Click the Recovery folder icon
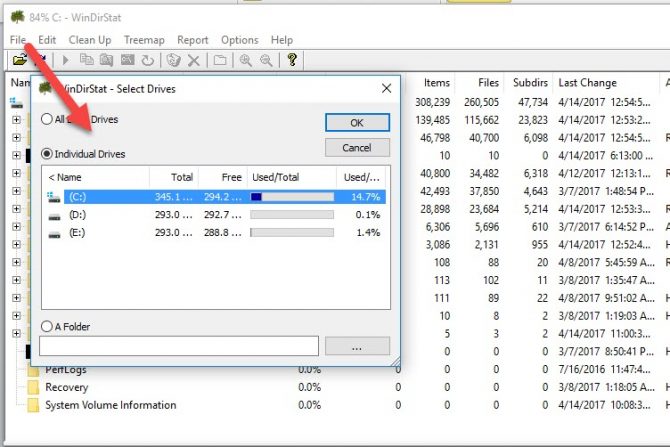670x447 pixels. pos(33,387)
